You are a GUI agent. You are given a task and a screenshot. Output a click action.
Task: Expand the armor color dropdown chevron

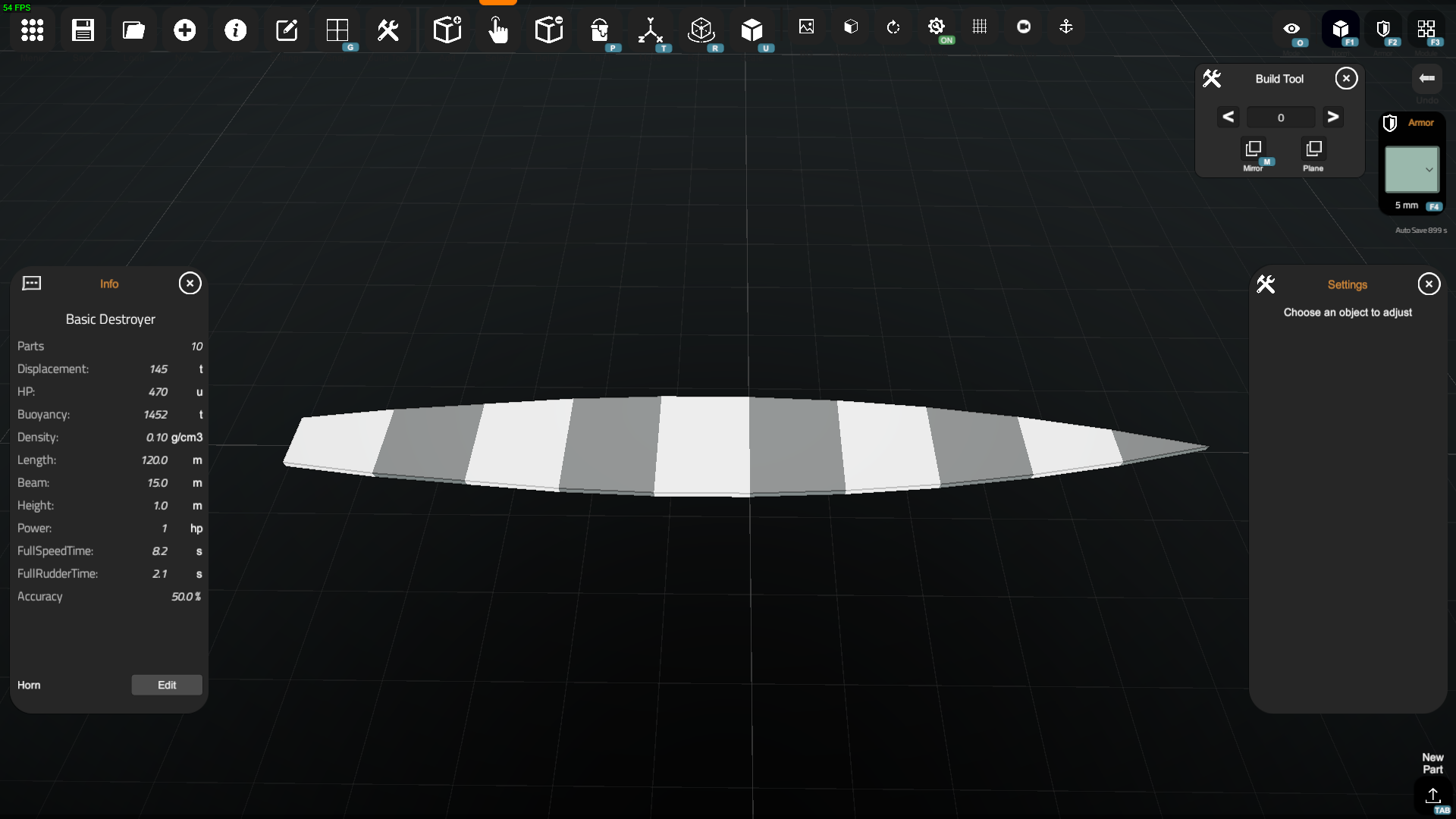click(1429, 170)
